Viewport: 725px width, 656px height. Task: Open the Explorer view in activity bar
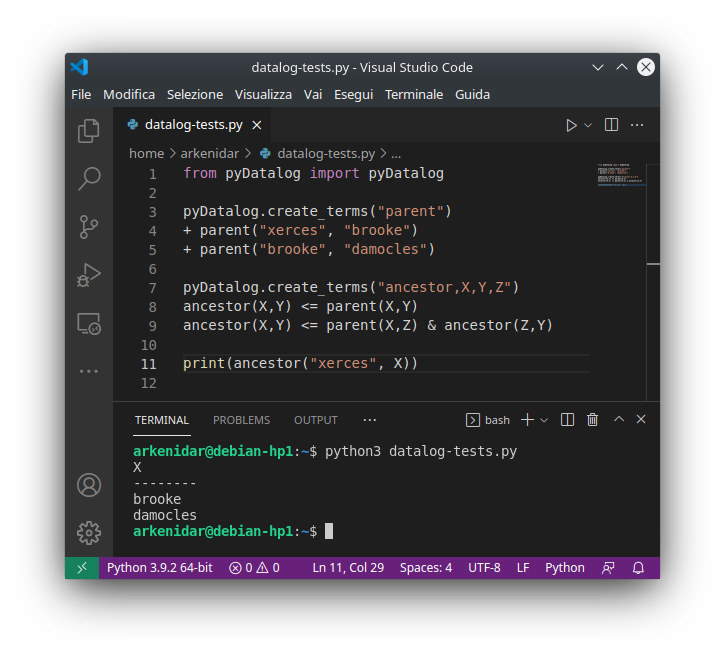coord(89,131)
